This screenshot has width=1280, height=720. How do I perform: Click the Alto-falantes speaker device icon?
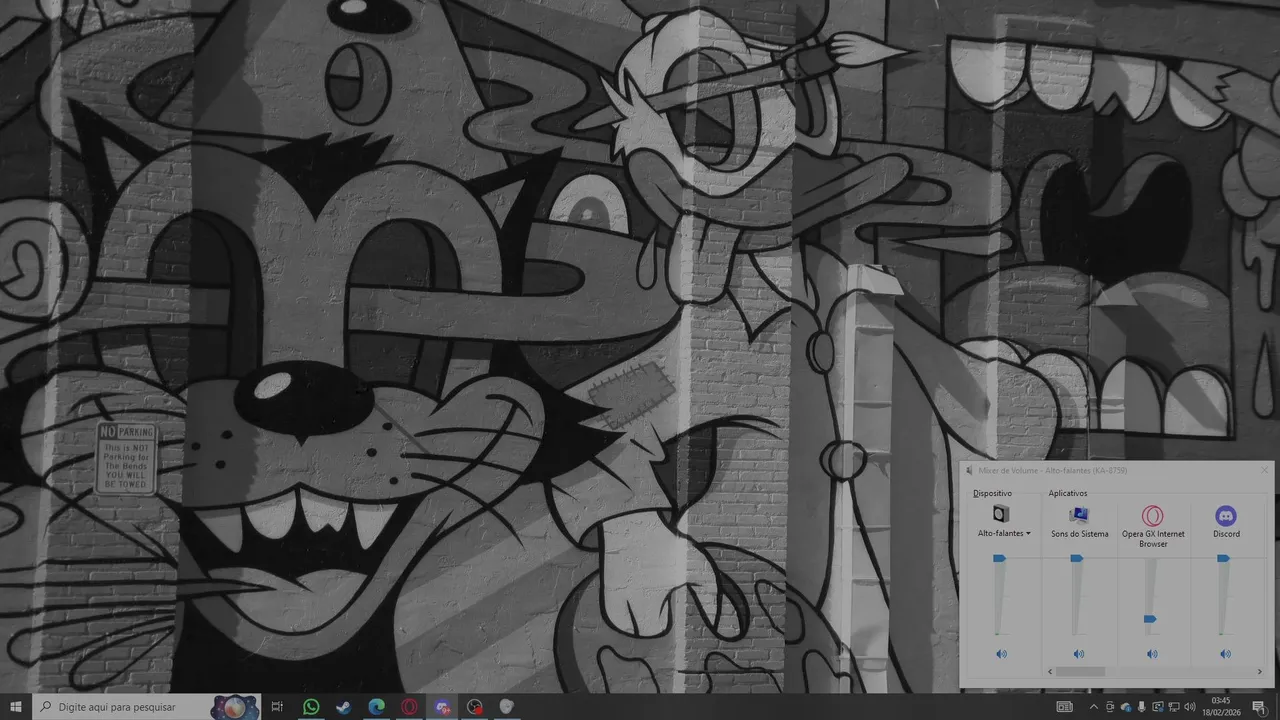[1001, 514]
